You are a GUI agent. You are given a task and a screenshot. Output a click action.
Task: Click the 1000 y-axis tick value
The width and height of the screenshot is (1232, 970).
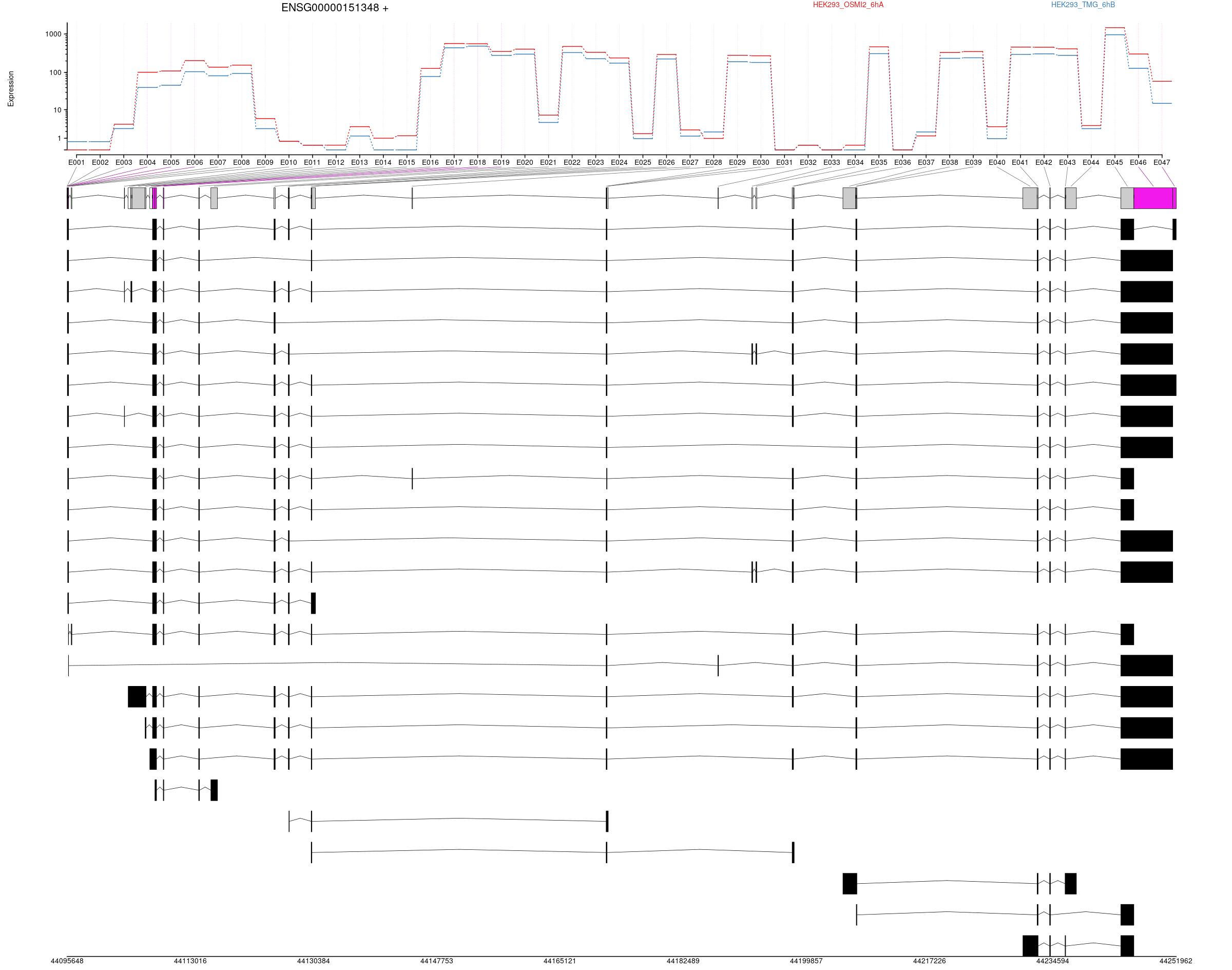coord(53,34)
